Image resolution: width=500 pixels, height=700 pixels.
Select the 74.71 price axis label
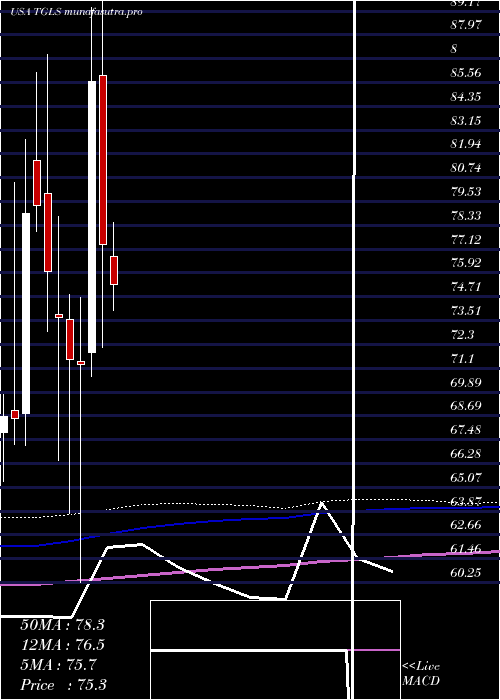coord(466,286)
